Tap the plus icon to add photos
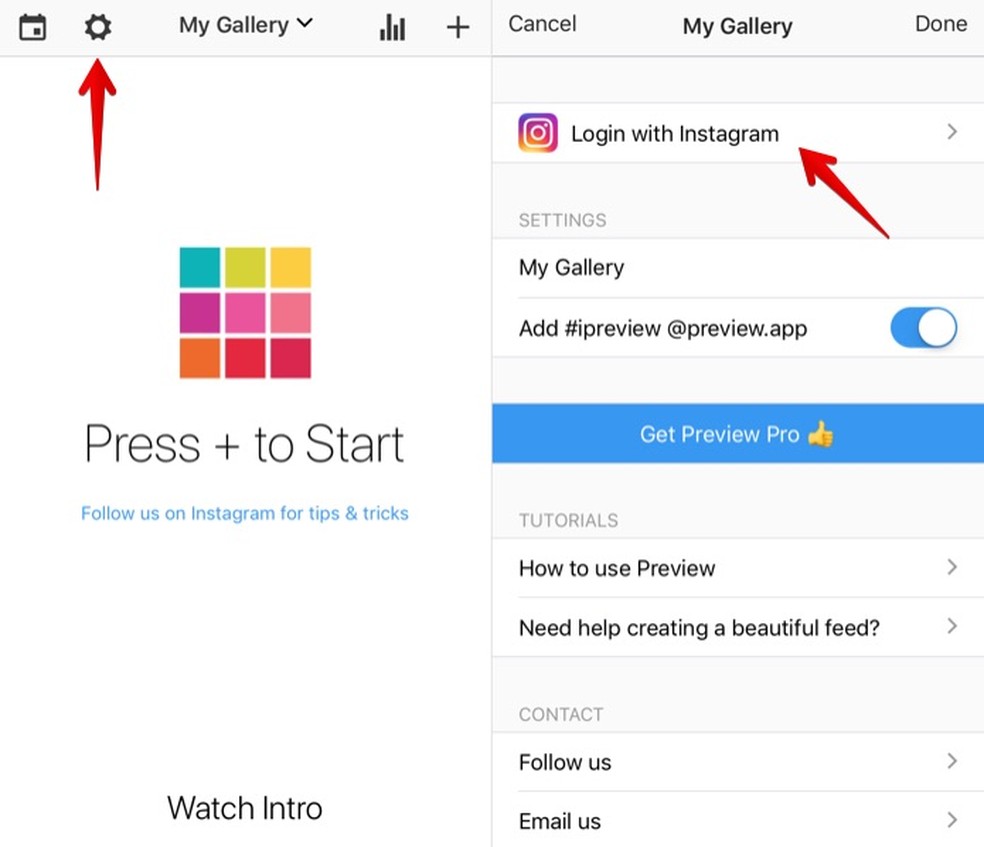This screenshot has height=847, width=984. point(458,27)
